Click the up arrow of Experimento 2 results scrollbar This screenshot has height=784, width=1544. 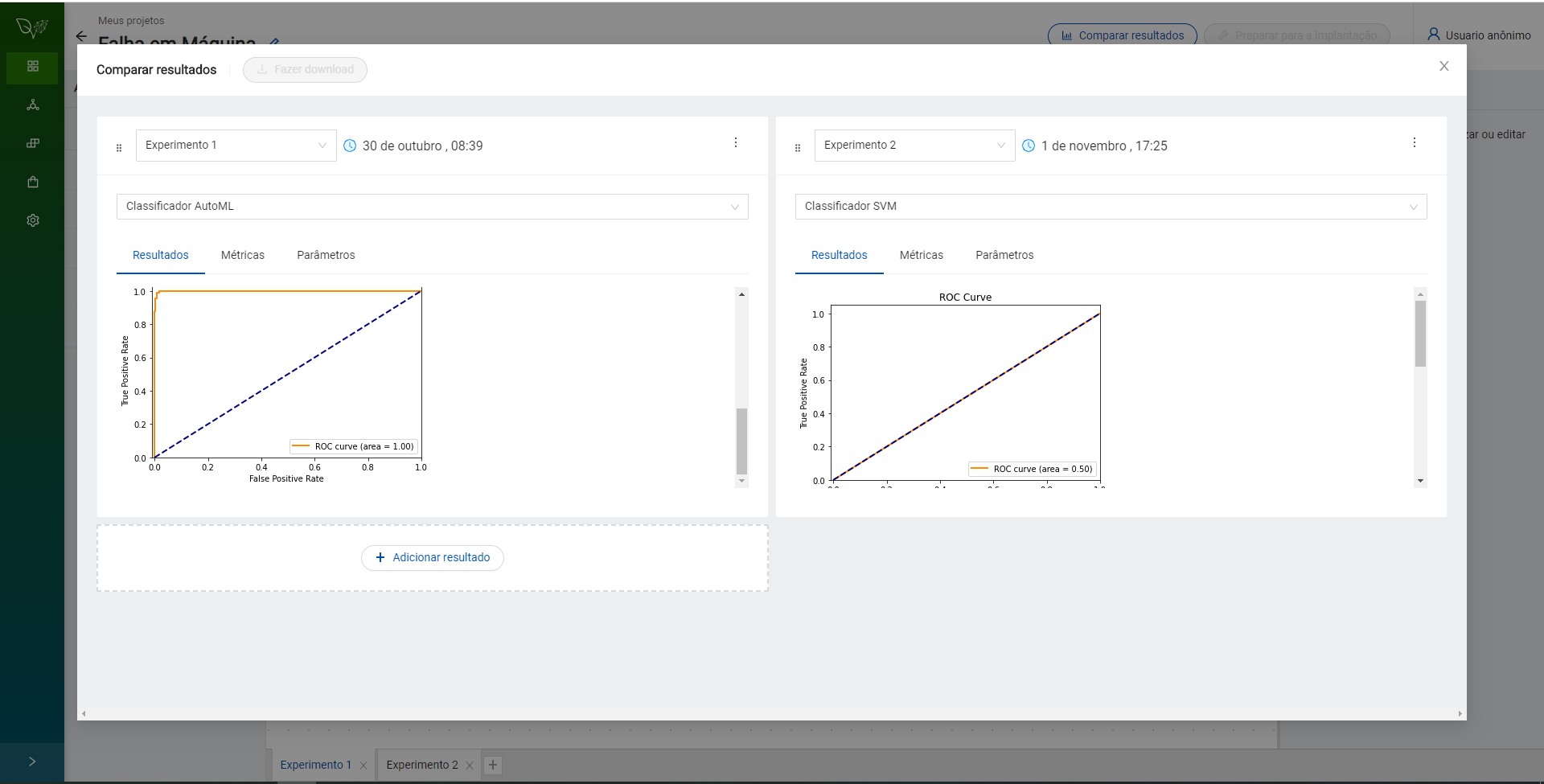point(1420,294)
